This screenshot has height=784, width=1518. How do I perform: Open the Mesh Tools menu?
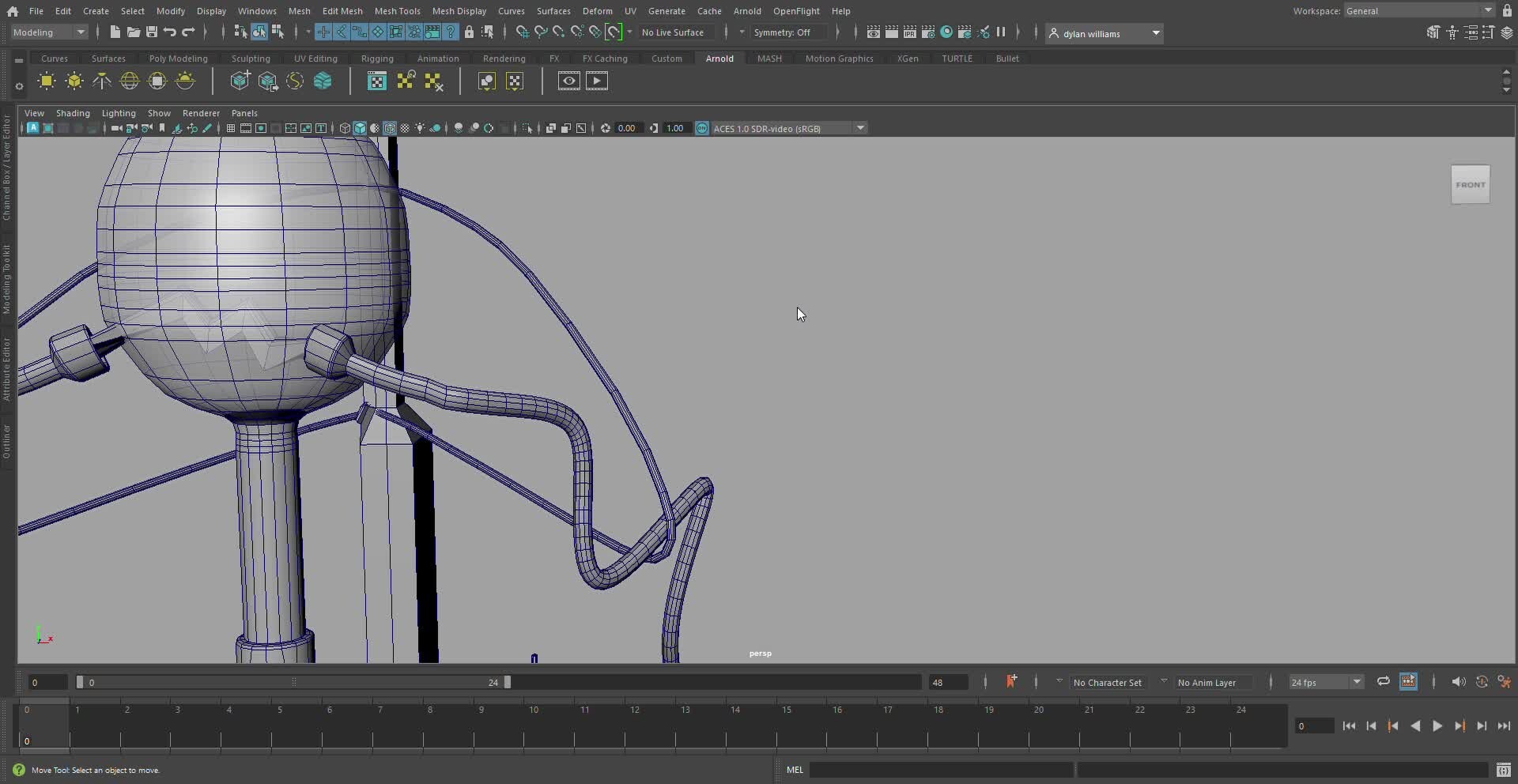397,11
